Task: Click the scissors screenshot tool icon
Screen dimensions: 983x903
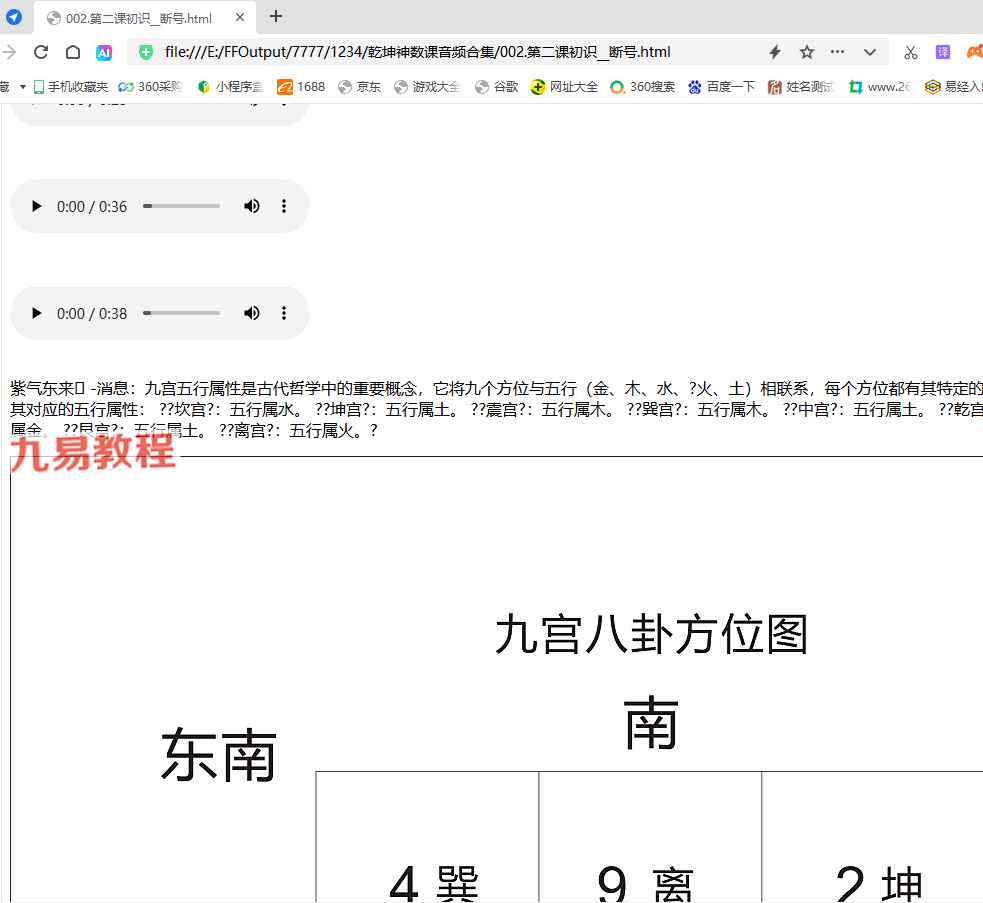Action: point(910,52)
